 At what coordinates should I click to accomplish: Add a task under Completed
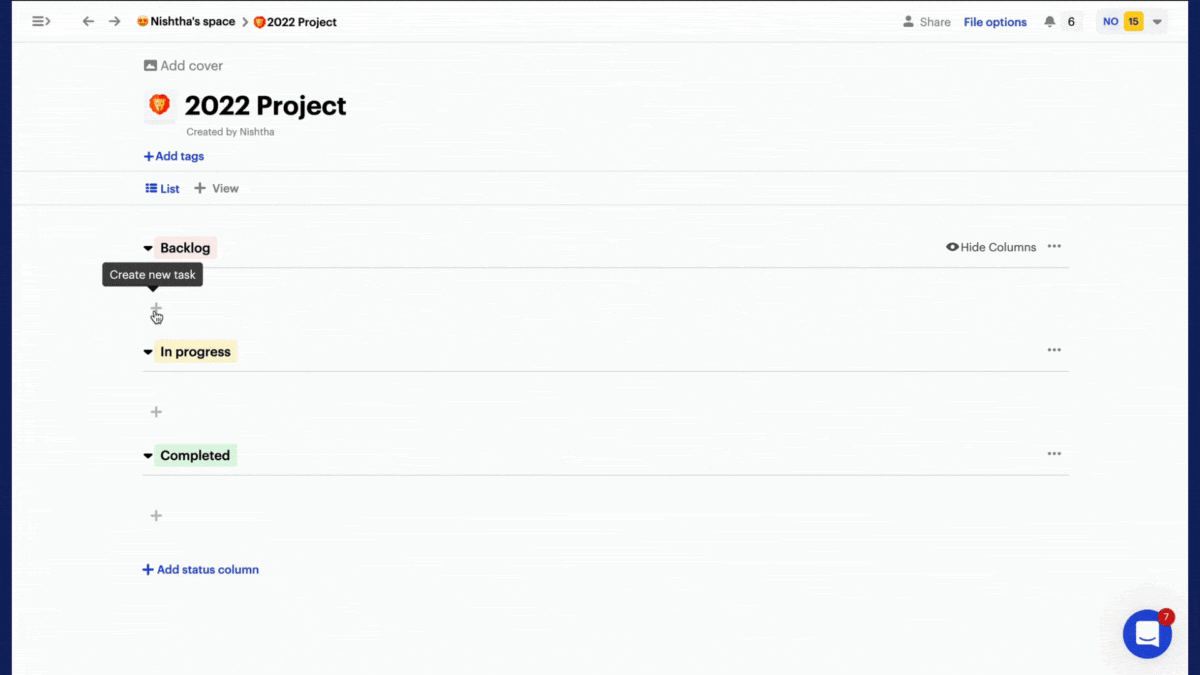coord(156,516)
